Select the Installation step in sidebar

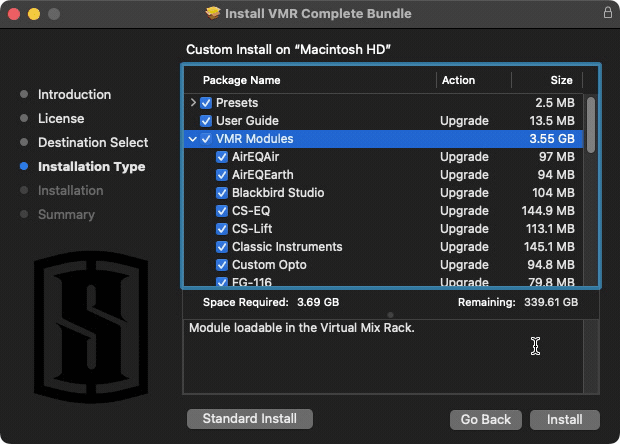coord(70,191)
